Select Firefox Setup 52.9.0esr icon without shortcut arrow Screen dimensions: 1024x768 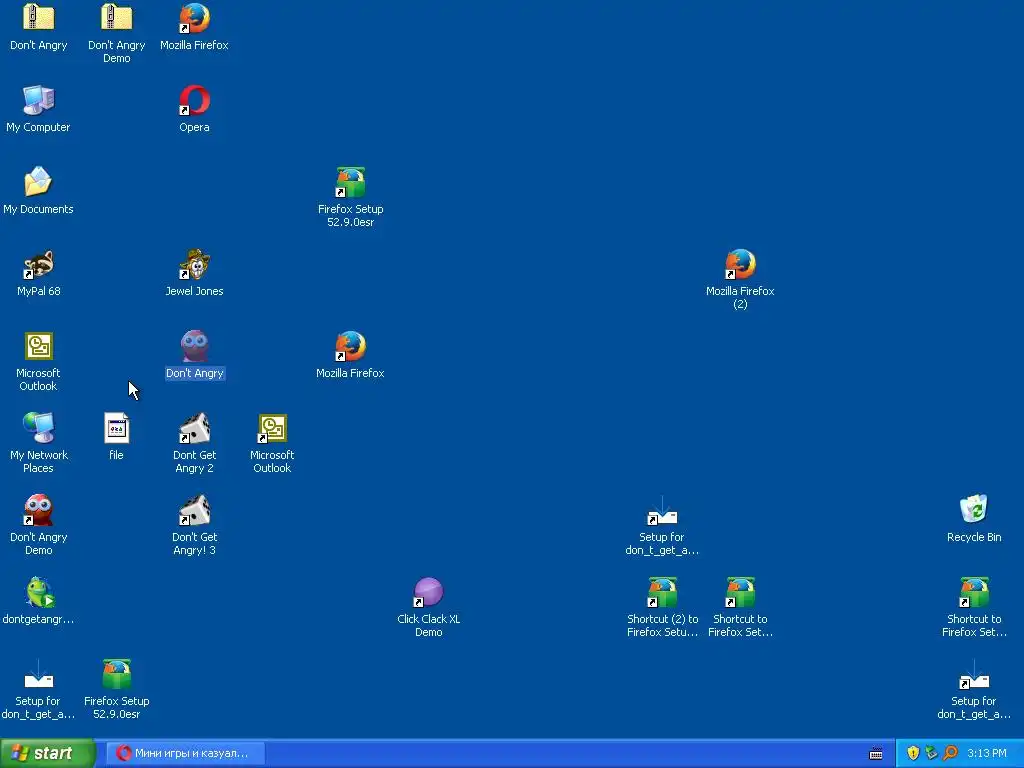point(116,675)
